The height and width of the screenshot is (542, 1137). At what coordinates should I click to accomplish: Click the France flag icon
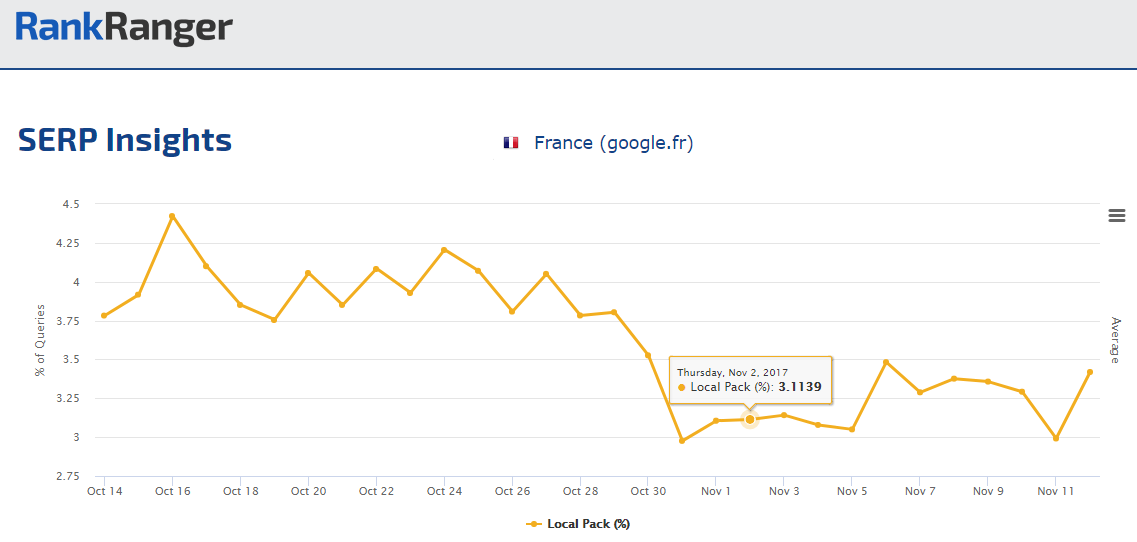click(511, 143)
